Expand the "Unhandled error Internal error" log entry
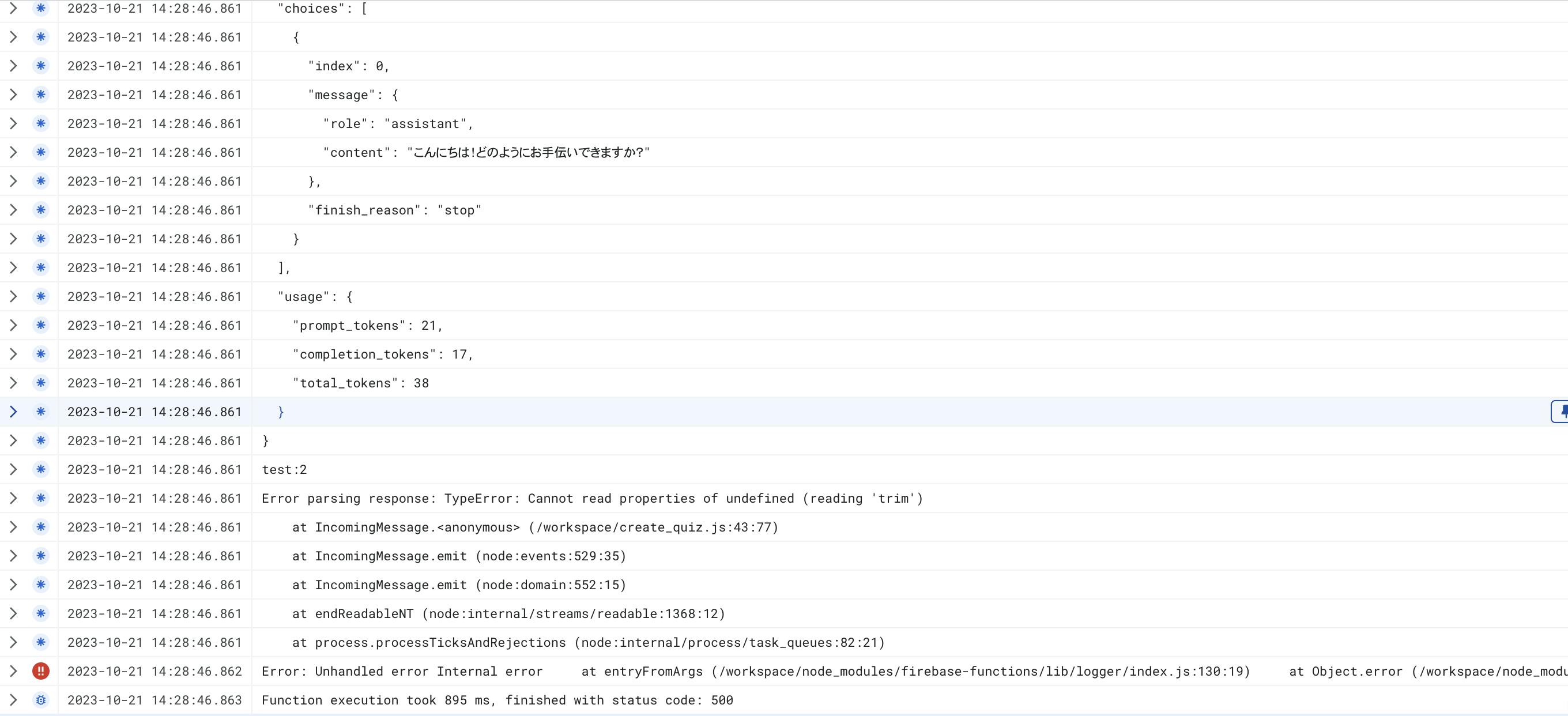Screen dimensions: 1568x716 coord(13,671)
